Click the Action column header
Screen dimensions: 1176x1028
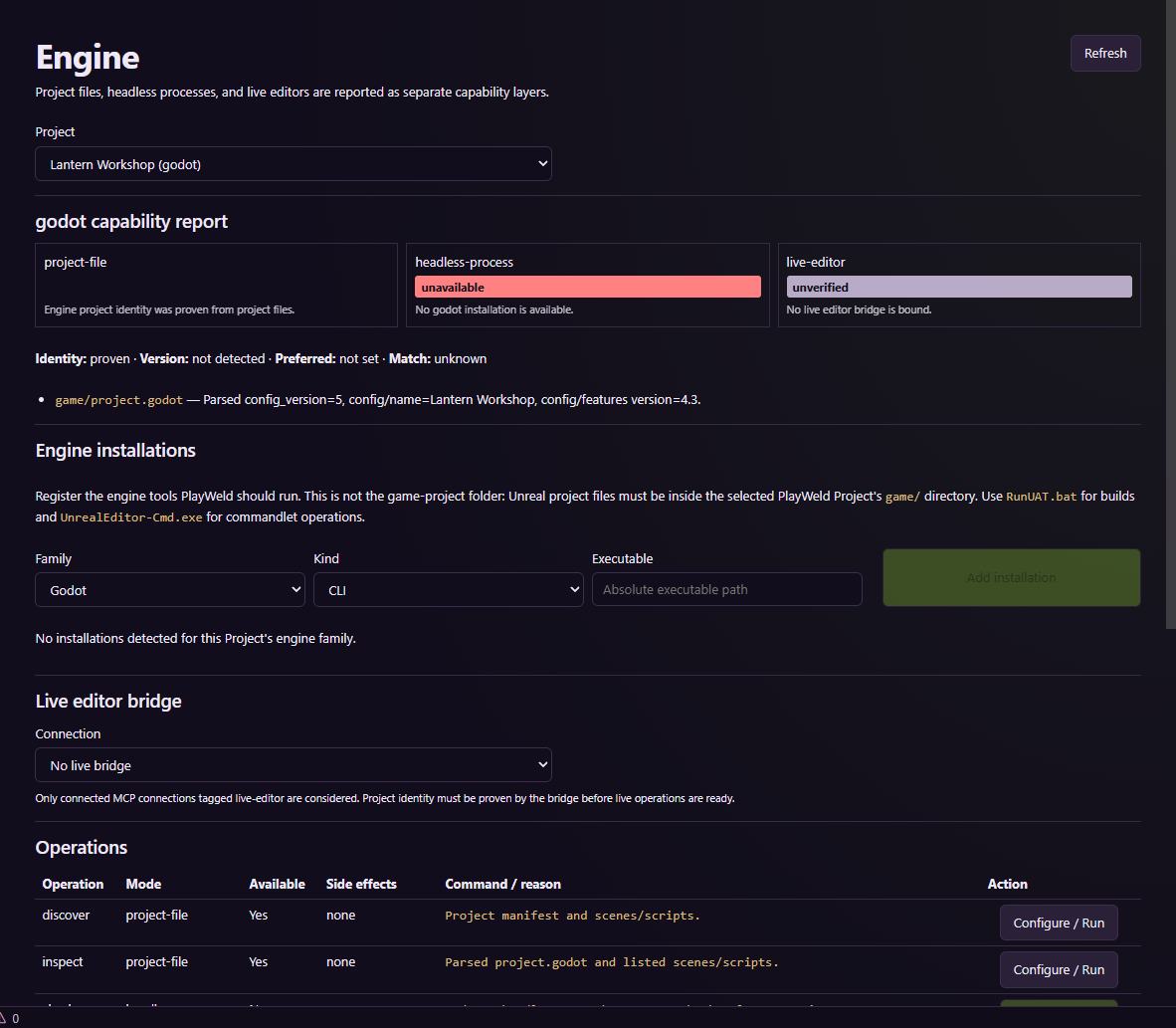click(1007, 884)
